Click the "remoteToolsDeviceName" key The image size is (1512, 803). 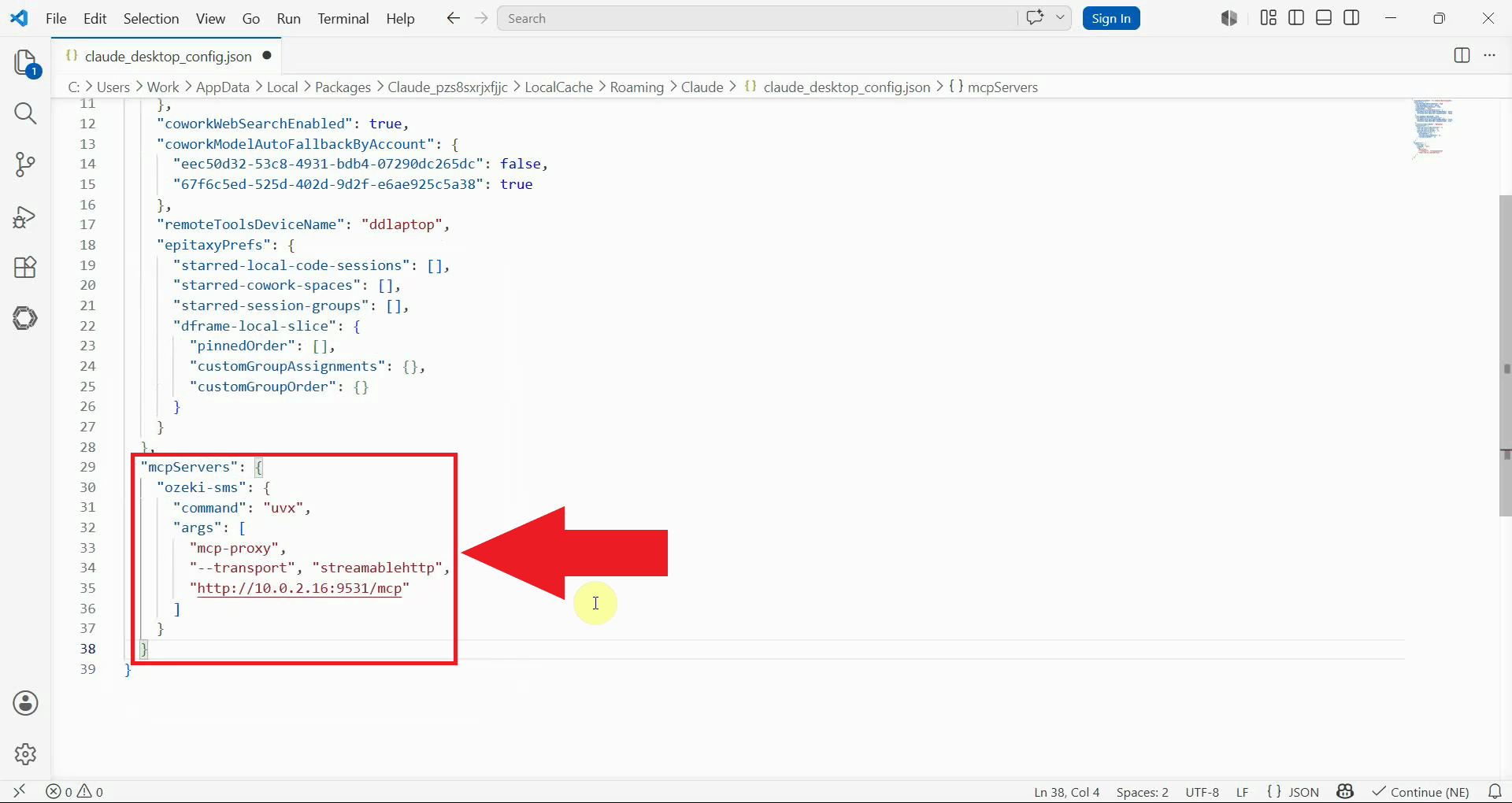pyautogui.click(x=250, y=224)
